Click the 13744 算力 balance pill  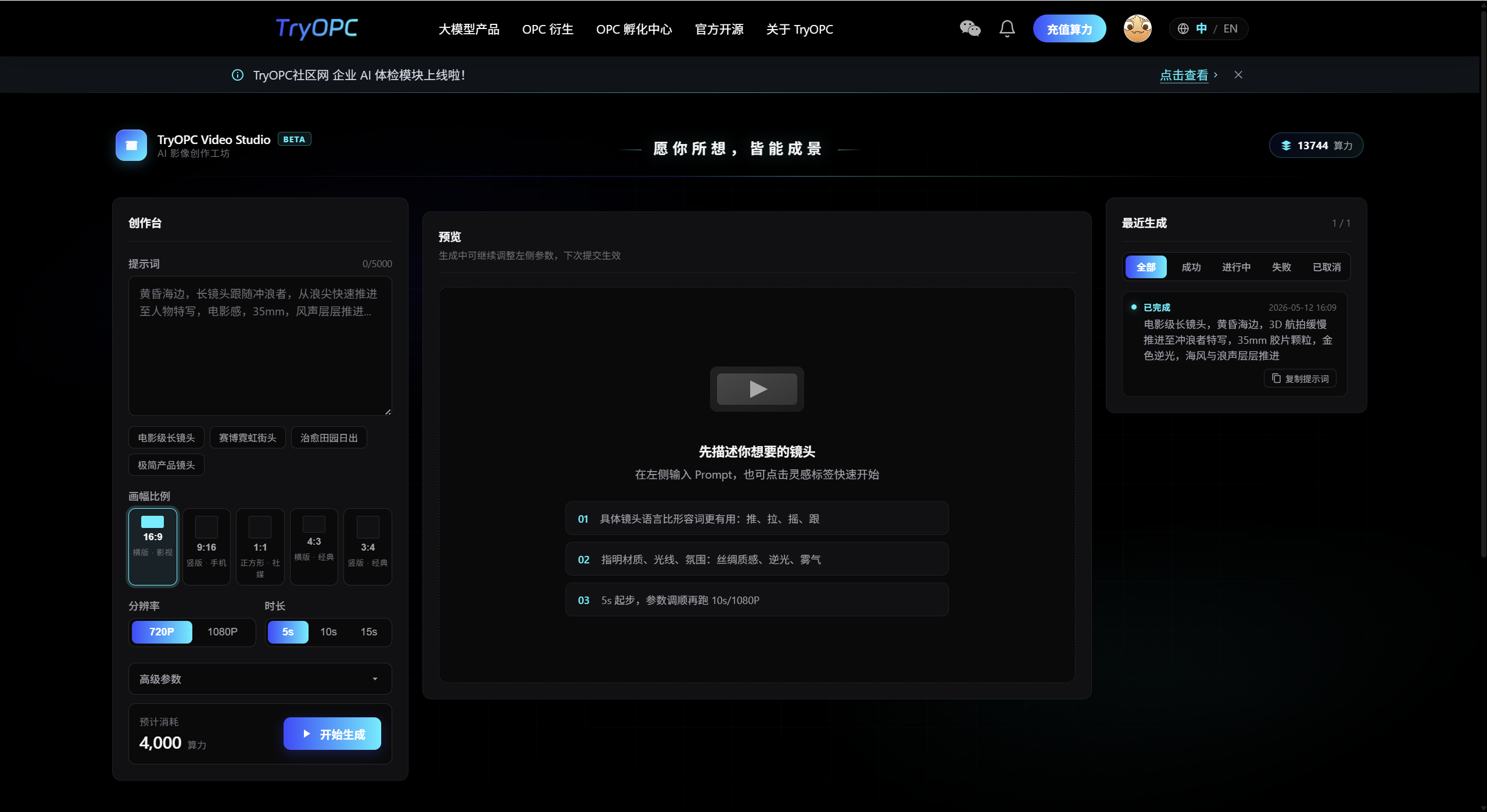tap(1316, 145)
